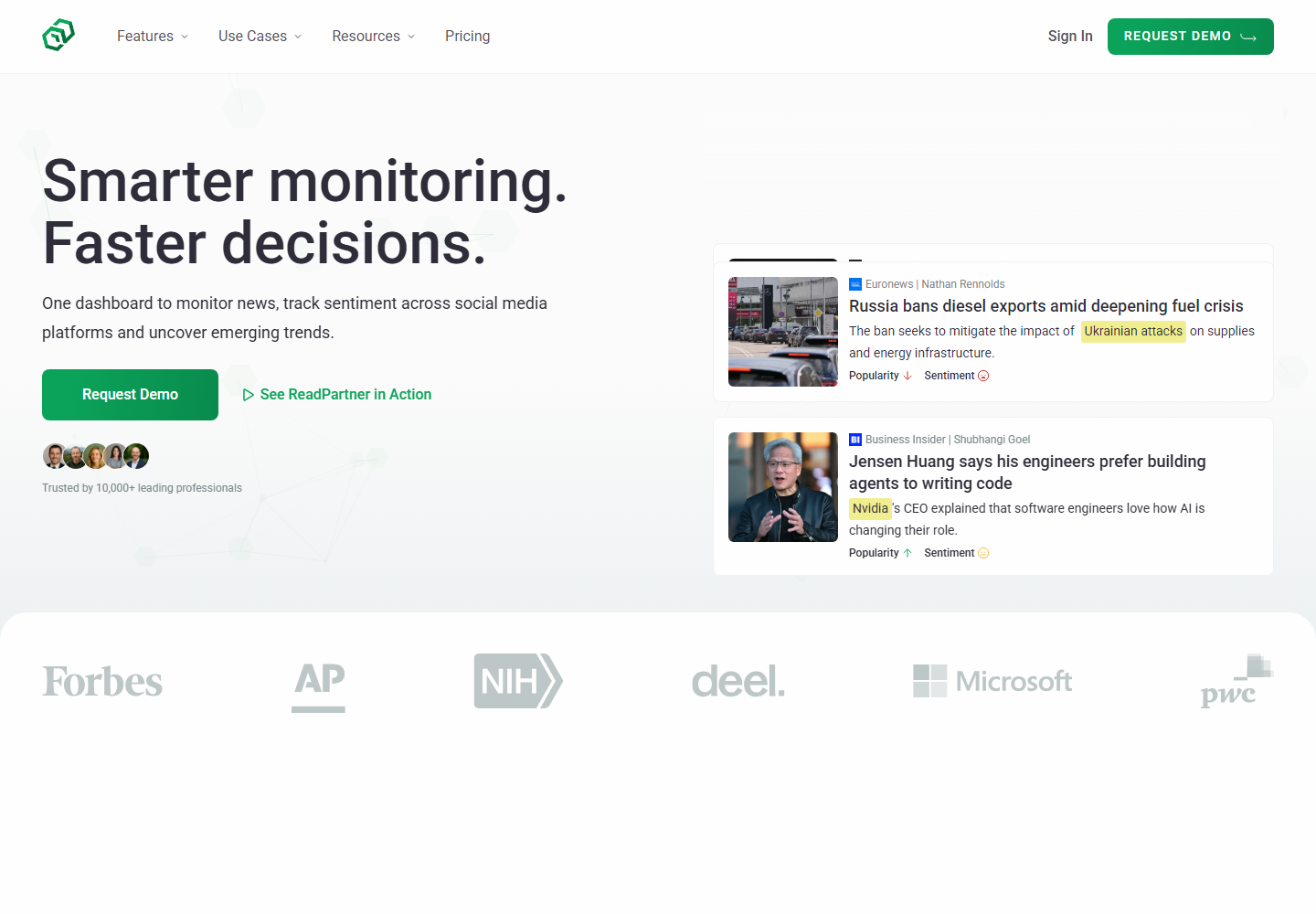Click the NIH logo

[x=518, y=681]
